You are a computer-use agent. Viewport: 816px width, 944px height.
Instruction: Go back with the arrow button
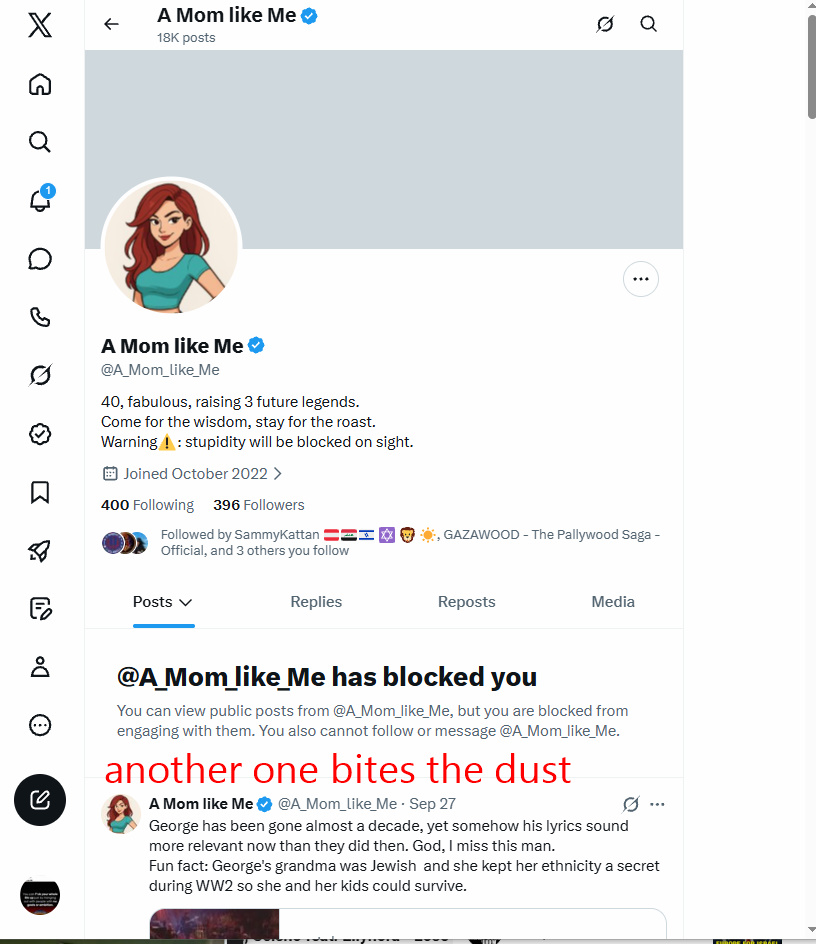(x=111, y=24)
